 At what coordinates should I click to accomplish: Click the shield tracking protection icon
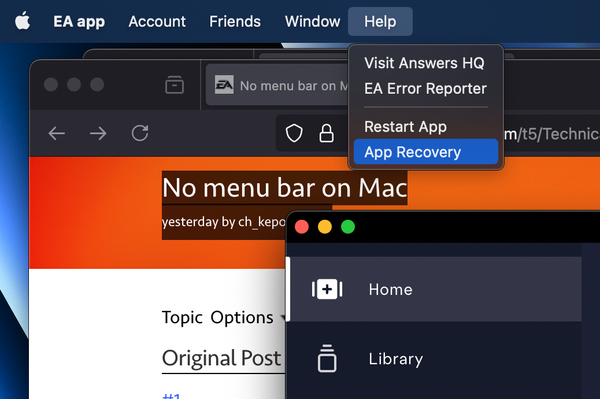click(294, 133)
